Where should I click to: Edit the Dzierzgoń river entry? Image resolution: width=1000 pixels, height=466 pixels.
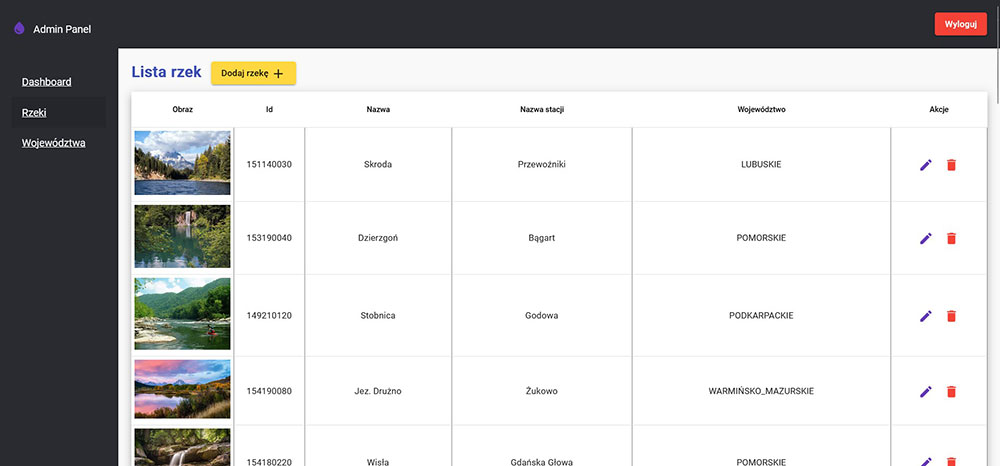925,238
